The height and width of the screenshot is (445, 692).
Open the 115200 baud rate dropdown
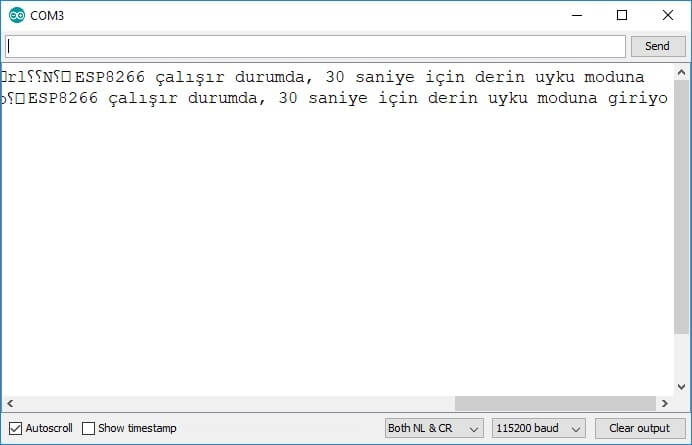pos(539,428)
